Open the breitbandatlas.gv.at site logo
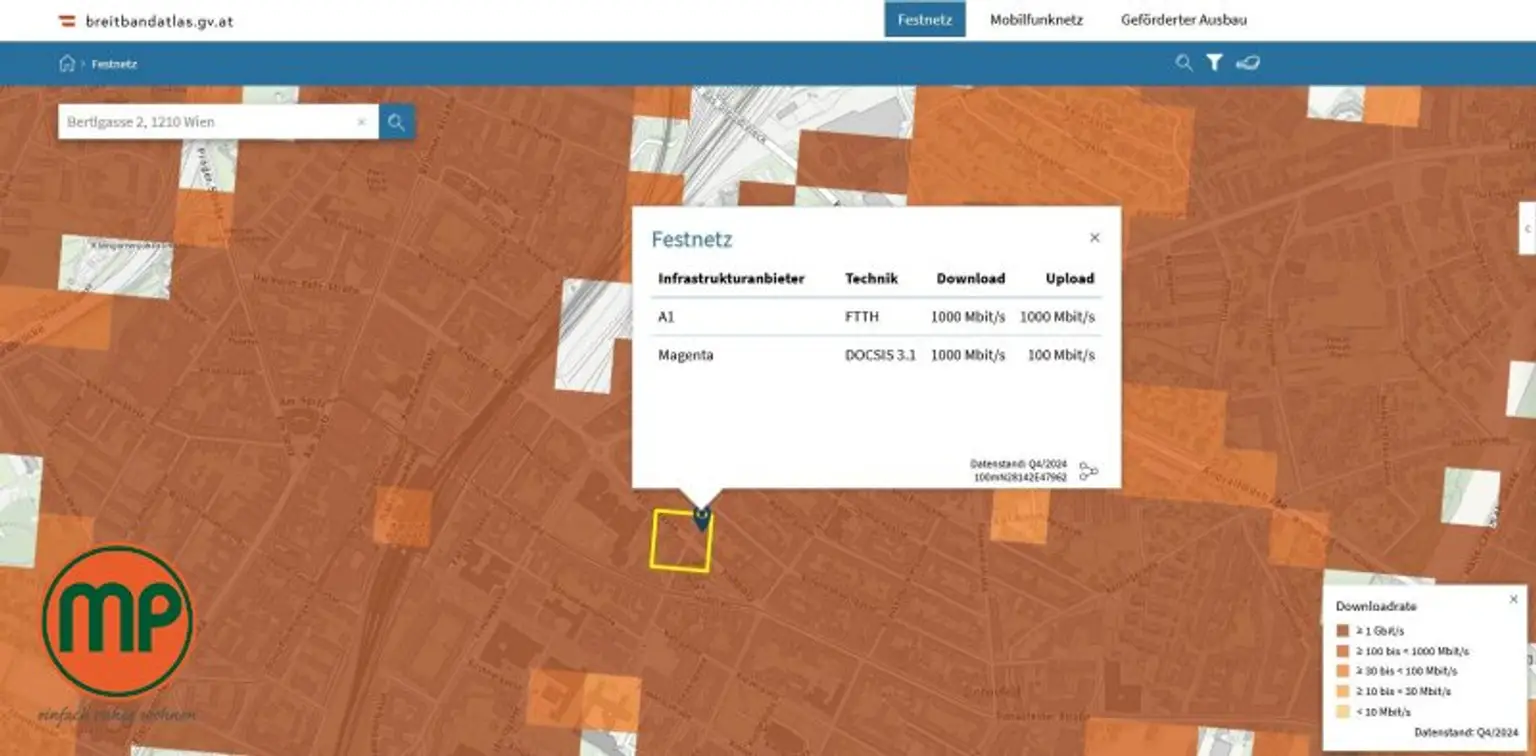1536x756 pixels. [x=146, y=20]
